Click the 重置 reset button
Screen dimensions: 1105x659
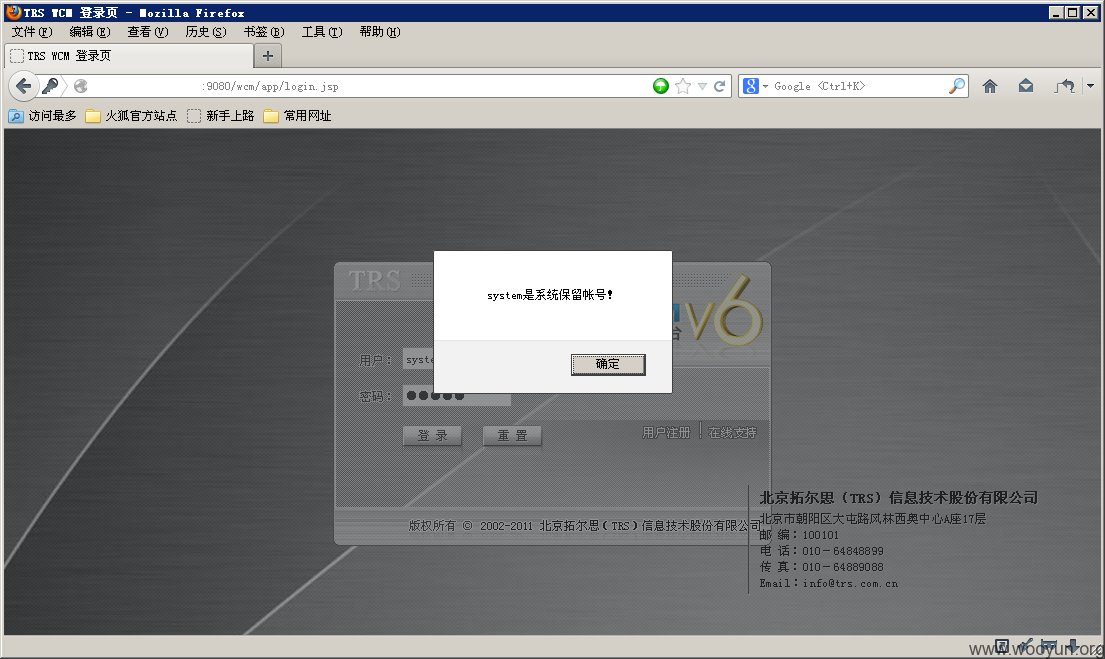[512, 436]
